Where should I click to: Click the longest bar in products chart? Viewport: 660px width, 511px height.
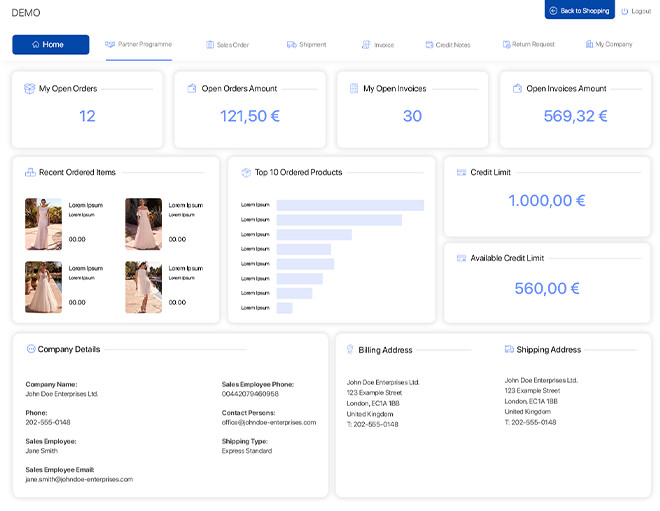[x=350, y=205]
